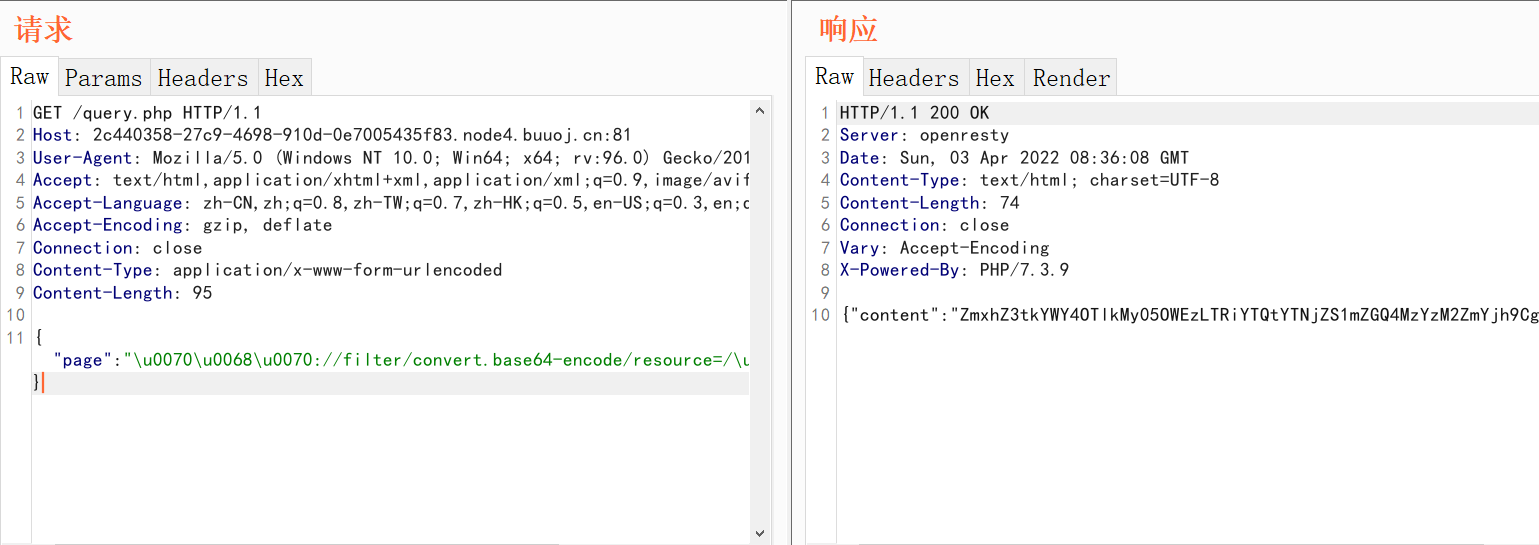This screenshot has height=545, width=1539.
Task: Open the Params tab
Action: (104, 78)
